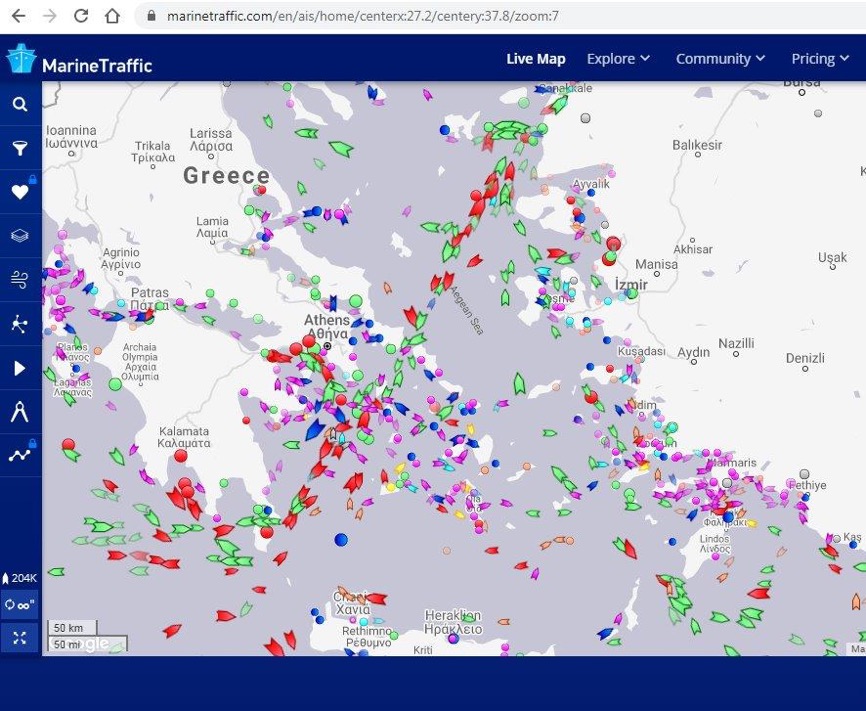This screenshot has height=711, width=866.
Task: Start the playback triangle icon
Action: (20, 368)
